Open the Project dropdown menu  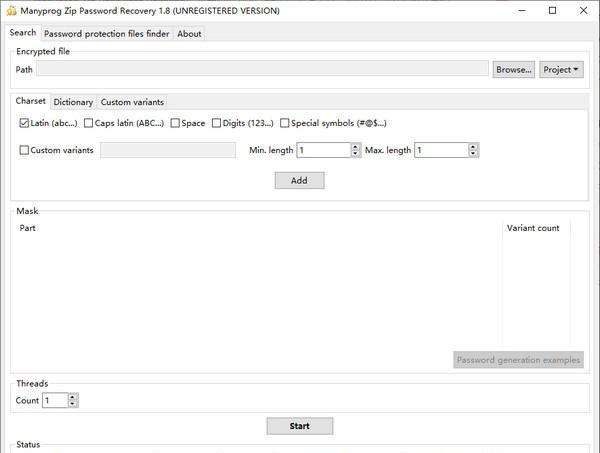tap(561, 70)
